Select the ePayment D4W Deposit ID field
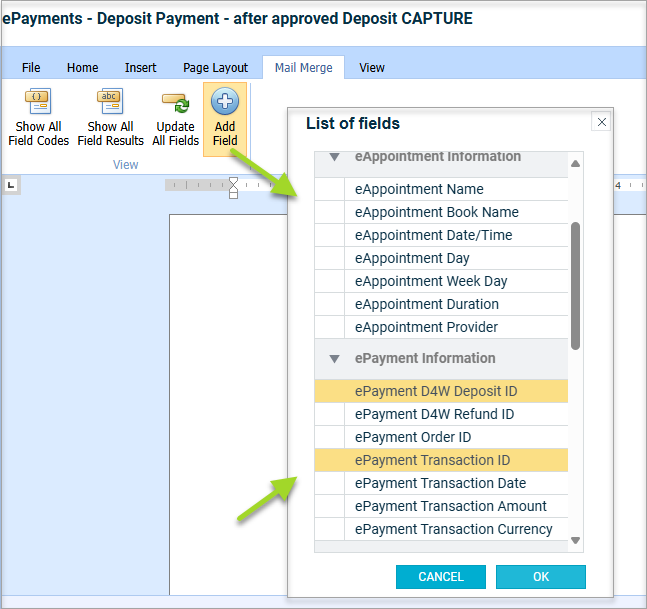Image resolution: width=647 pixels, height=609 pixels. coord(436,391)
